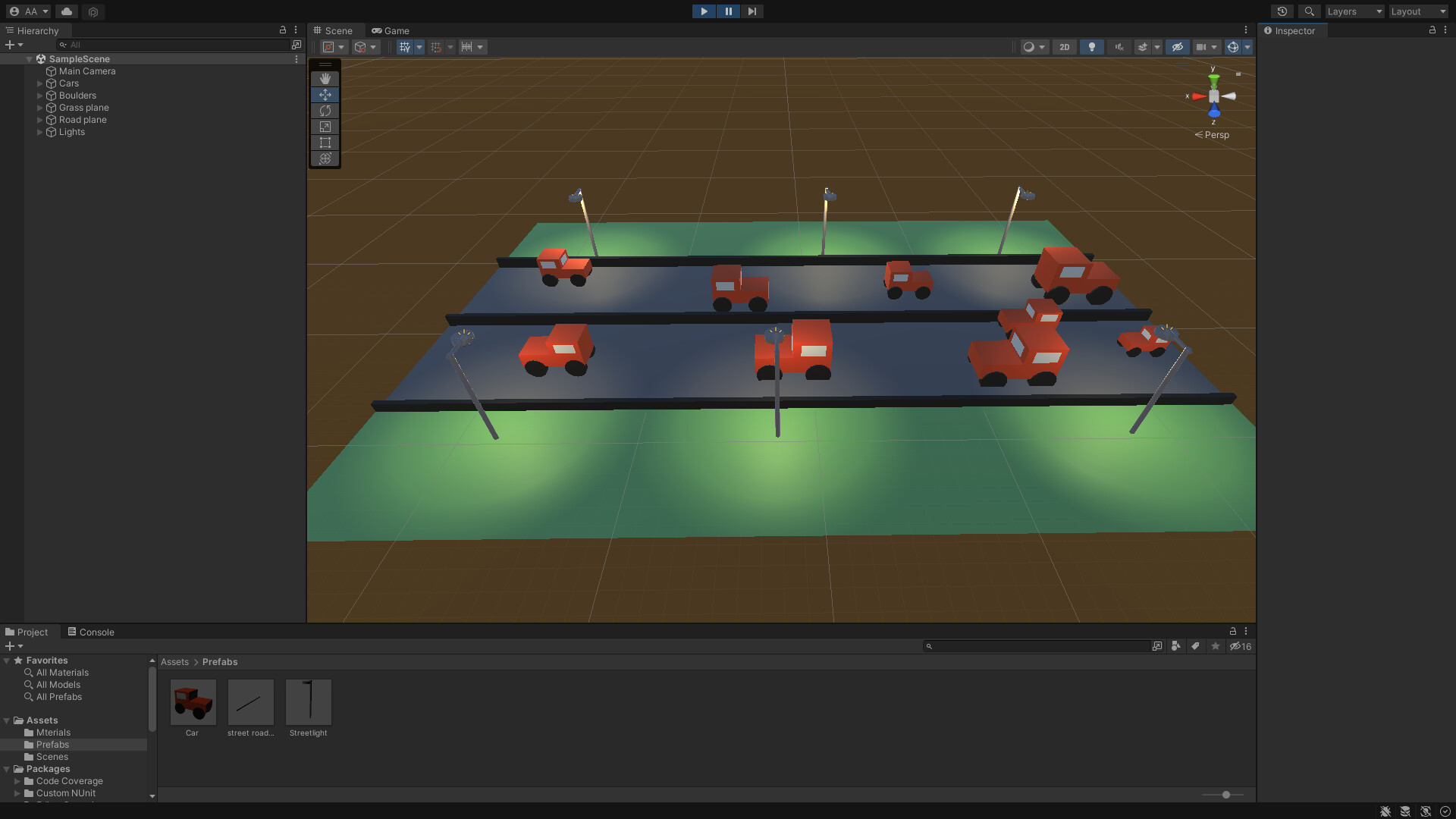This screenshot has height=819, width=1456.
Task: Toggle scene lighting bulb
Action: (x=1091, y=47)
